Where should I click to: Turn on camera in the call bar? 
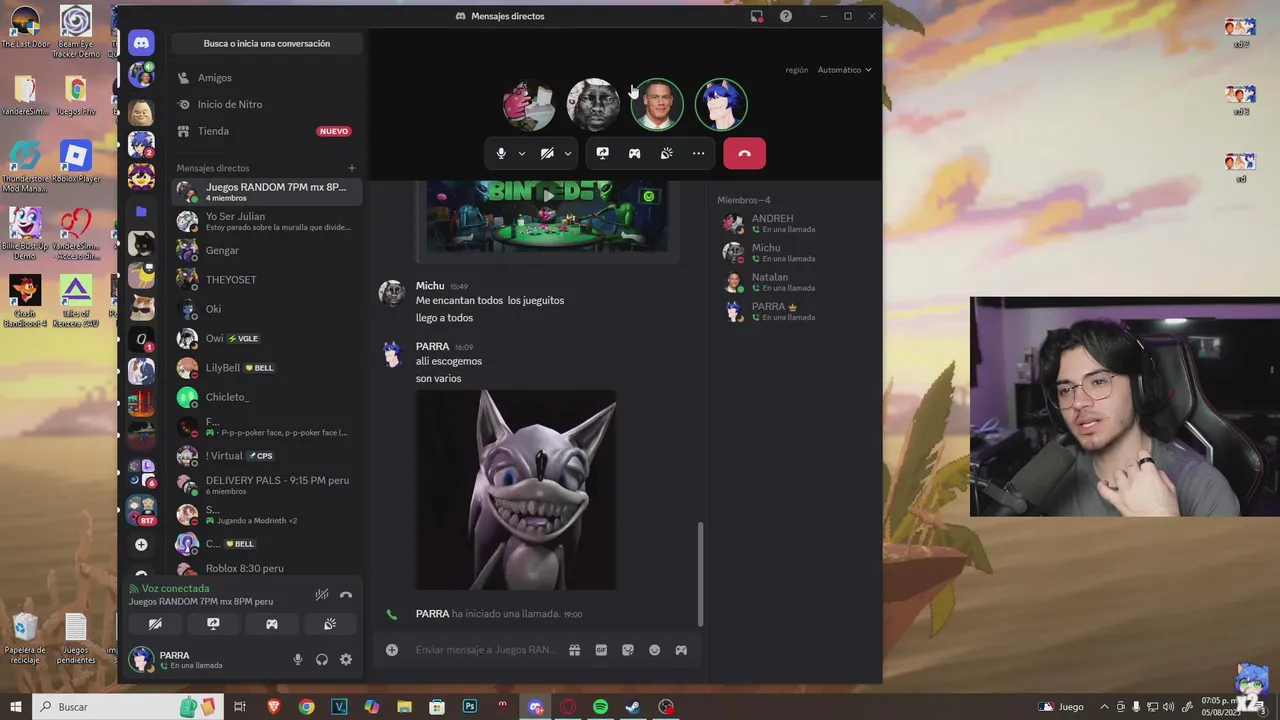click(x=547, y=153)
